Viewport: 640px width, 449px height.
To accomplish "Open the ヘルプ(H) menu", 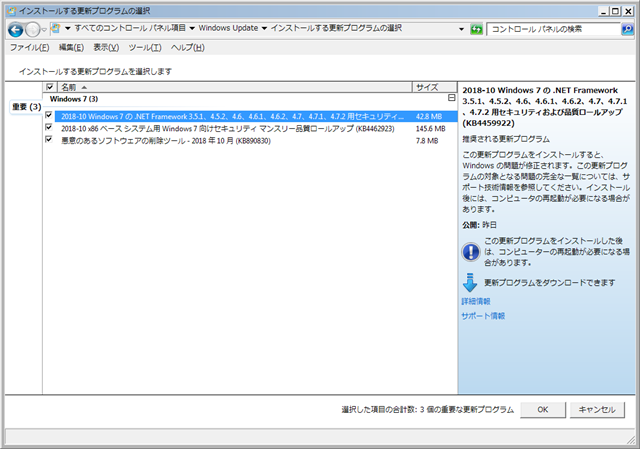I will [188, 48].
